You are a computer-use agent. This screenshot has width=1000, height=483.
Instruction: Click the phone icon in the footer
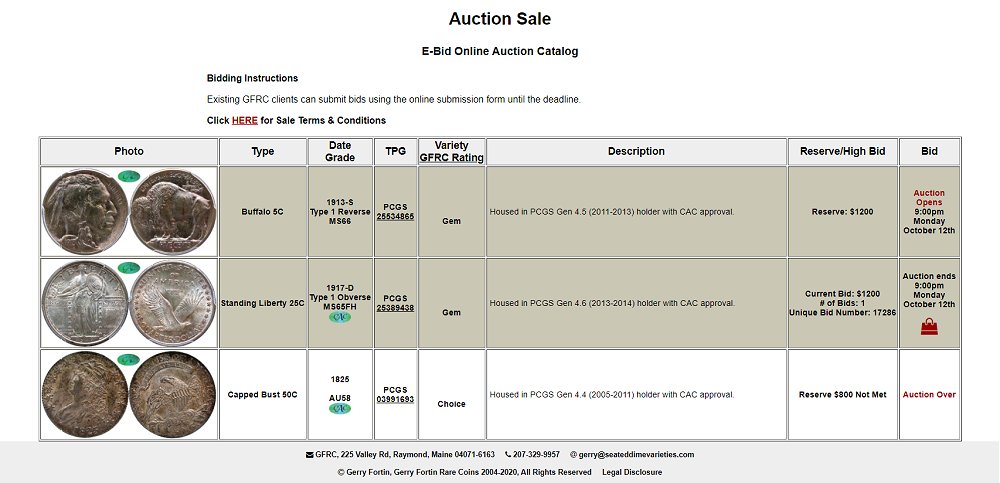pos(508,455)
